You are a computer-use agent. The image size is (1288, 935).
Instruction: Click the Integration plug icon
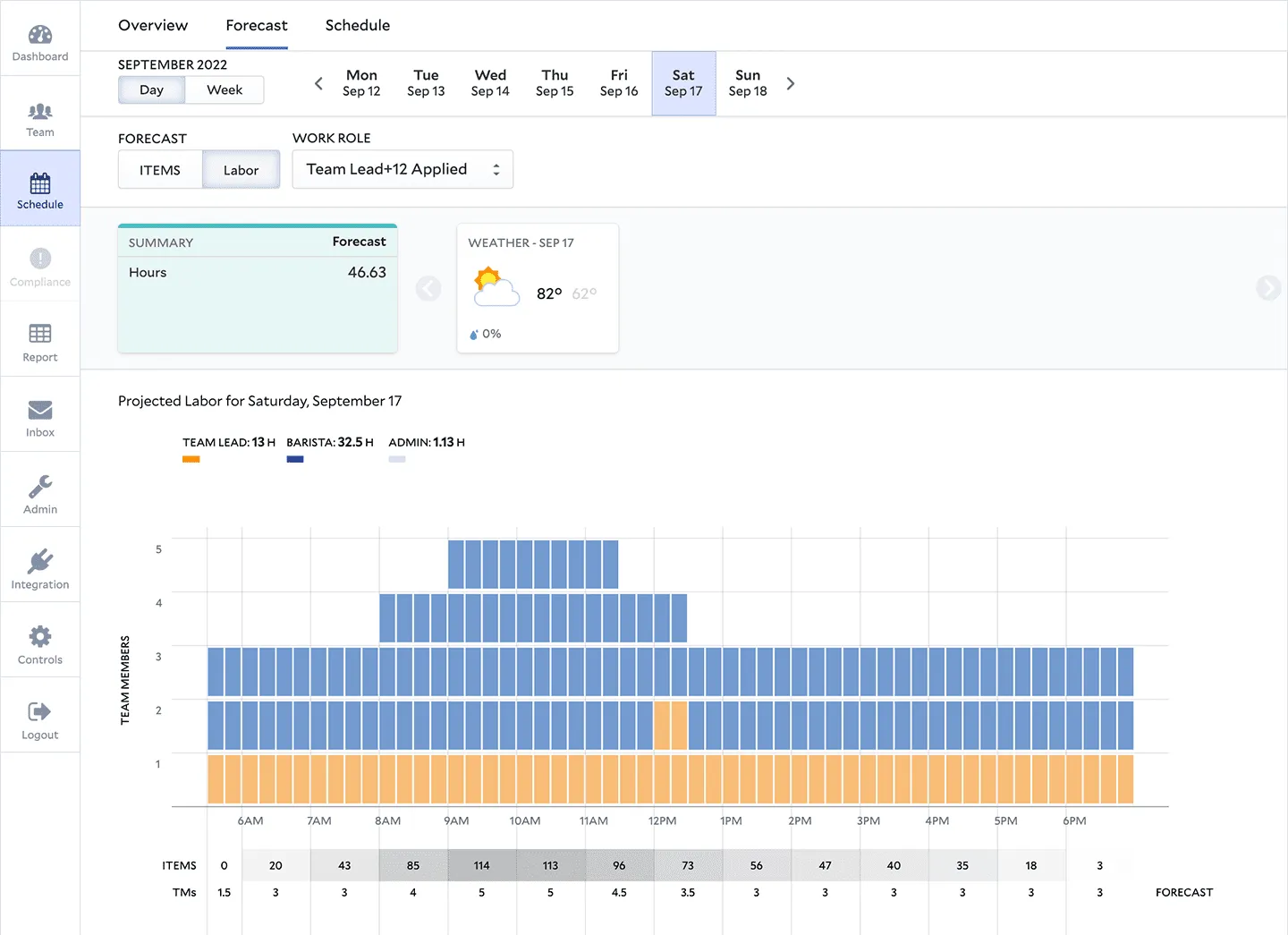pos(40,562)
